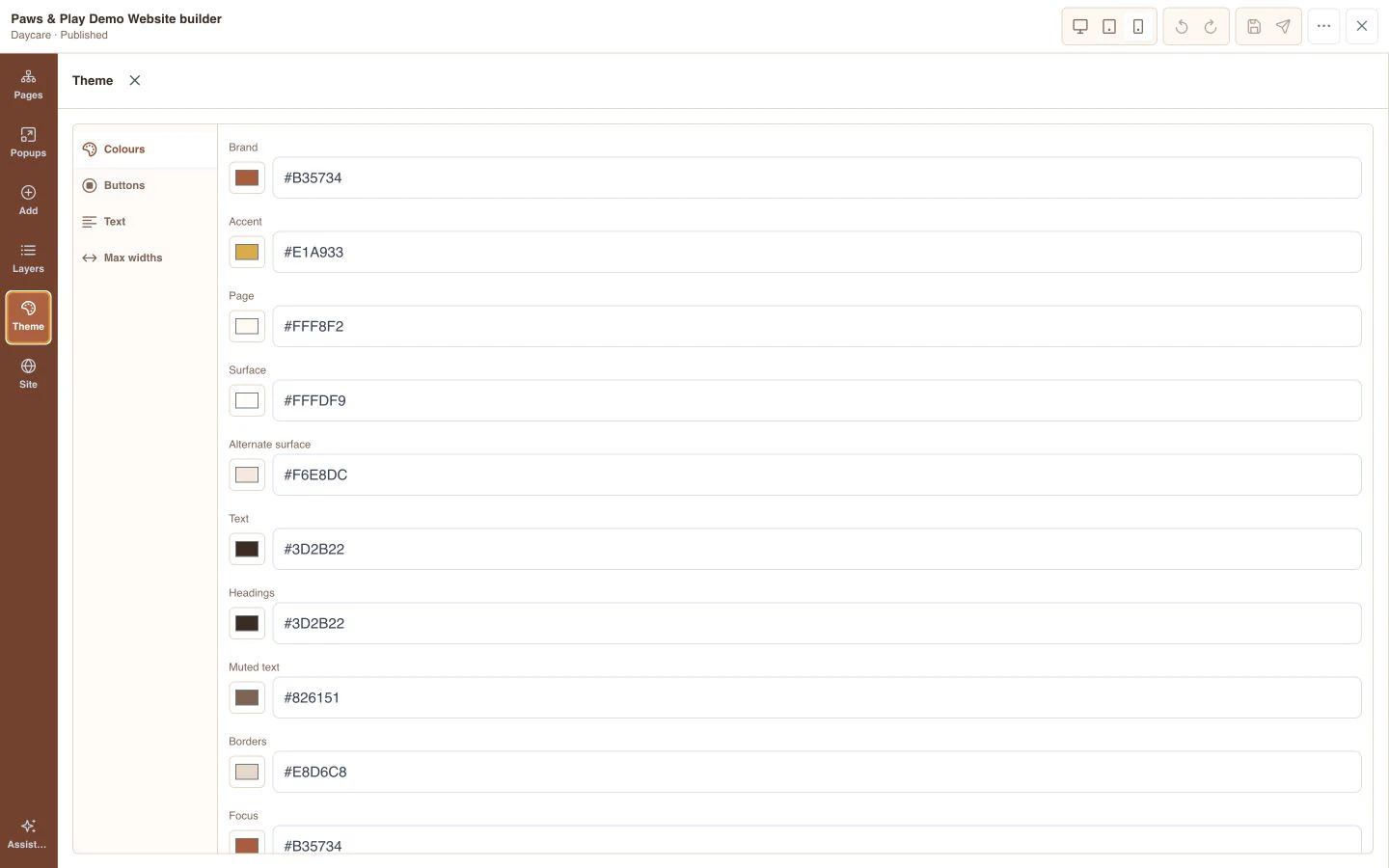Open the Layers panel
The width and height of the screenshot is (1389, 868).
pyautogui.click(x=28, y=258)
